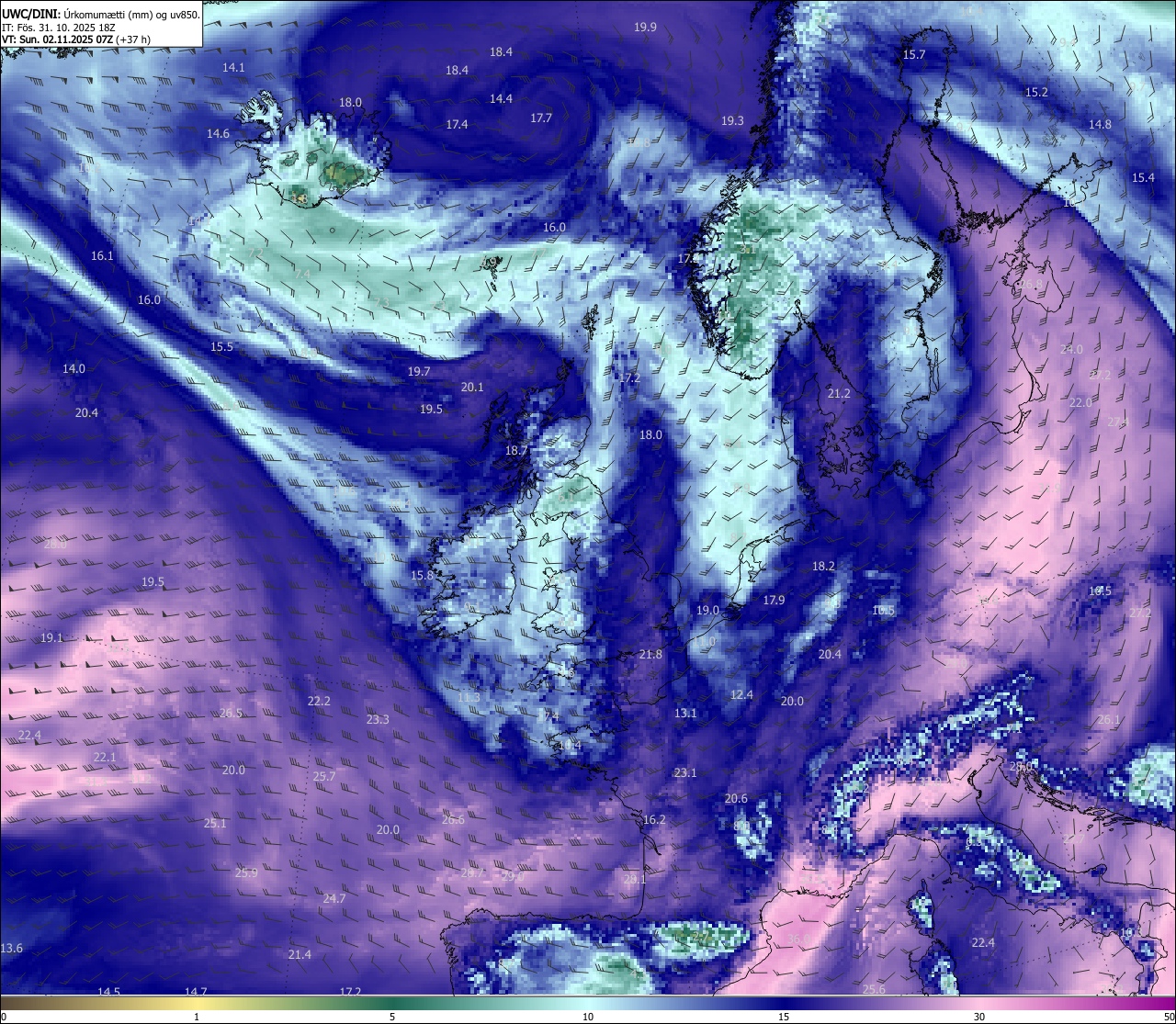This screenshot has height=1024, width=1176.
Task: Click the 14.8 value on the map
Action: pos(1100,125)
